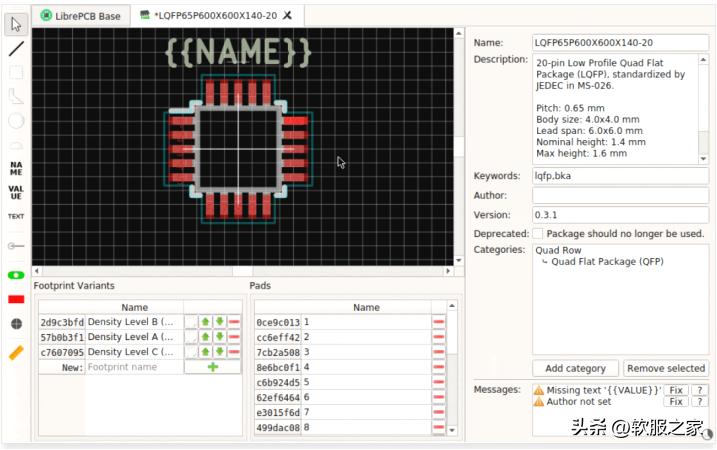Close the LQFP65P600X600X140-20 tab
This screenshot has width=717, height=450.
point(288,15)
